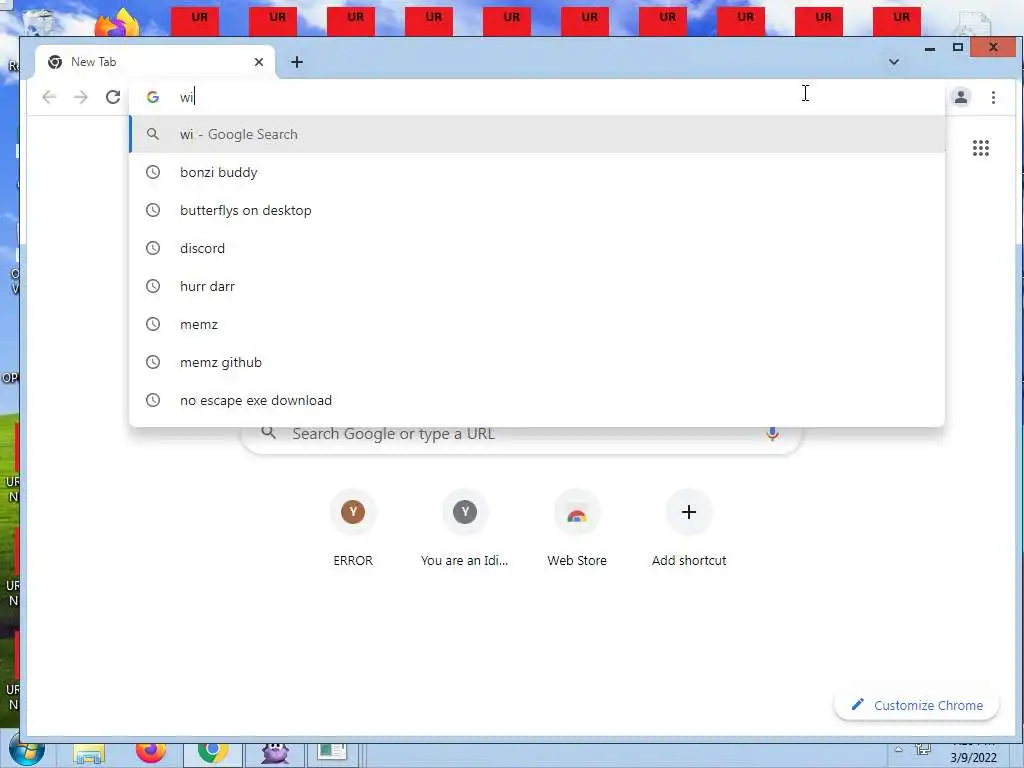The width and height of the screenshot is (1024, 768).
Task: Open the Web Store shortcut
Action: [x=577, y=530]
